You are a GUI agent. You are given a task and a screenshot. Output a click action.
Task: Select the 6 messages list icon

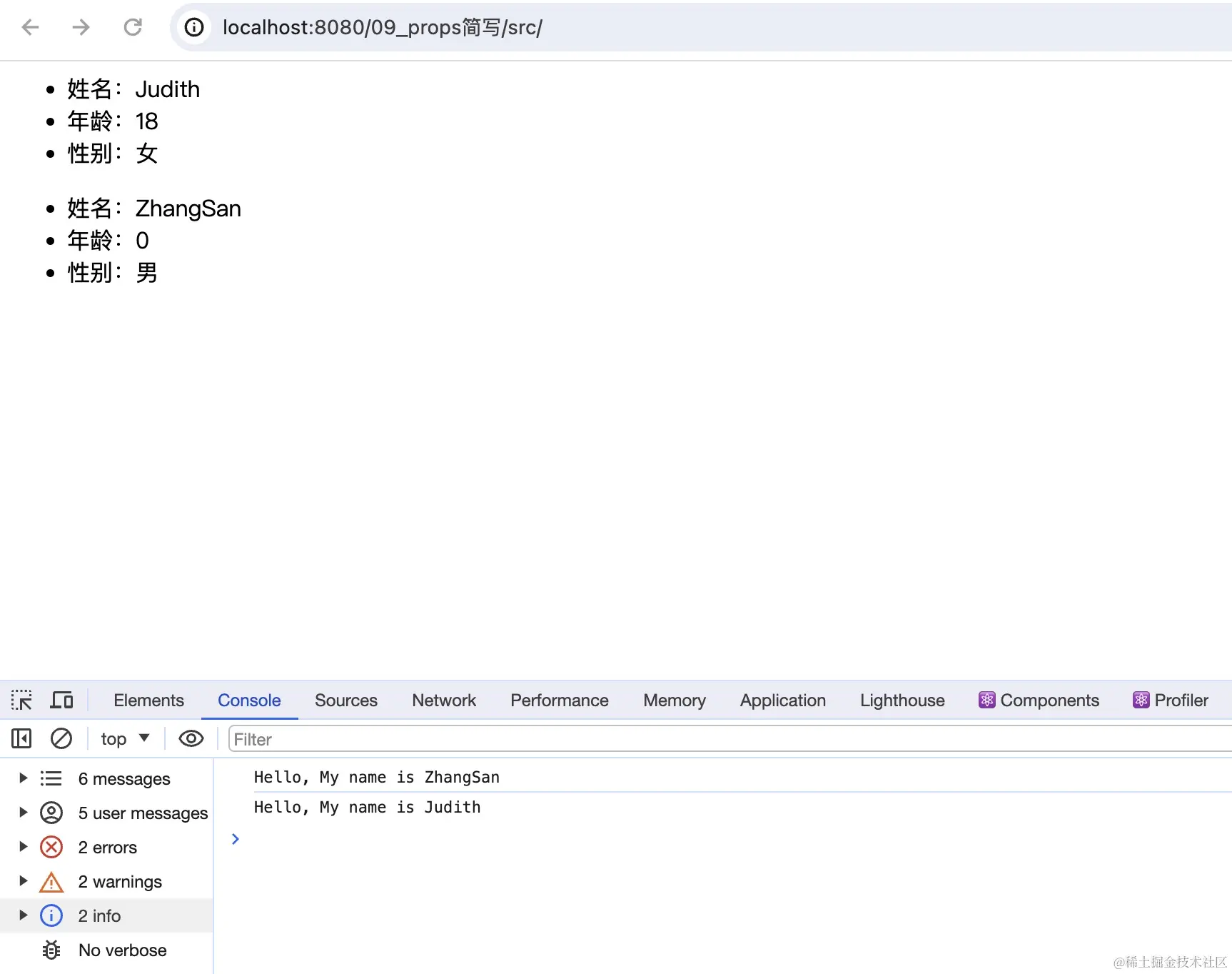[51, 778]
